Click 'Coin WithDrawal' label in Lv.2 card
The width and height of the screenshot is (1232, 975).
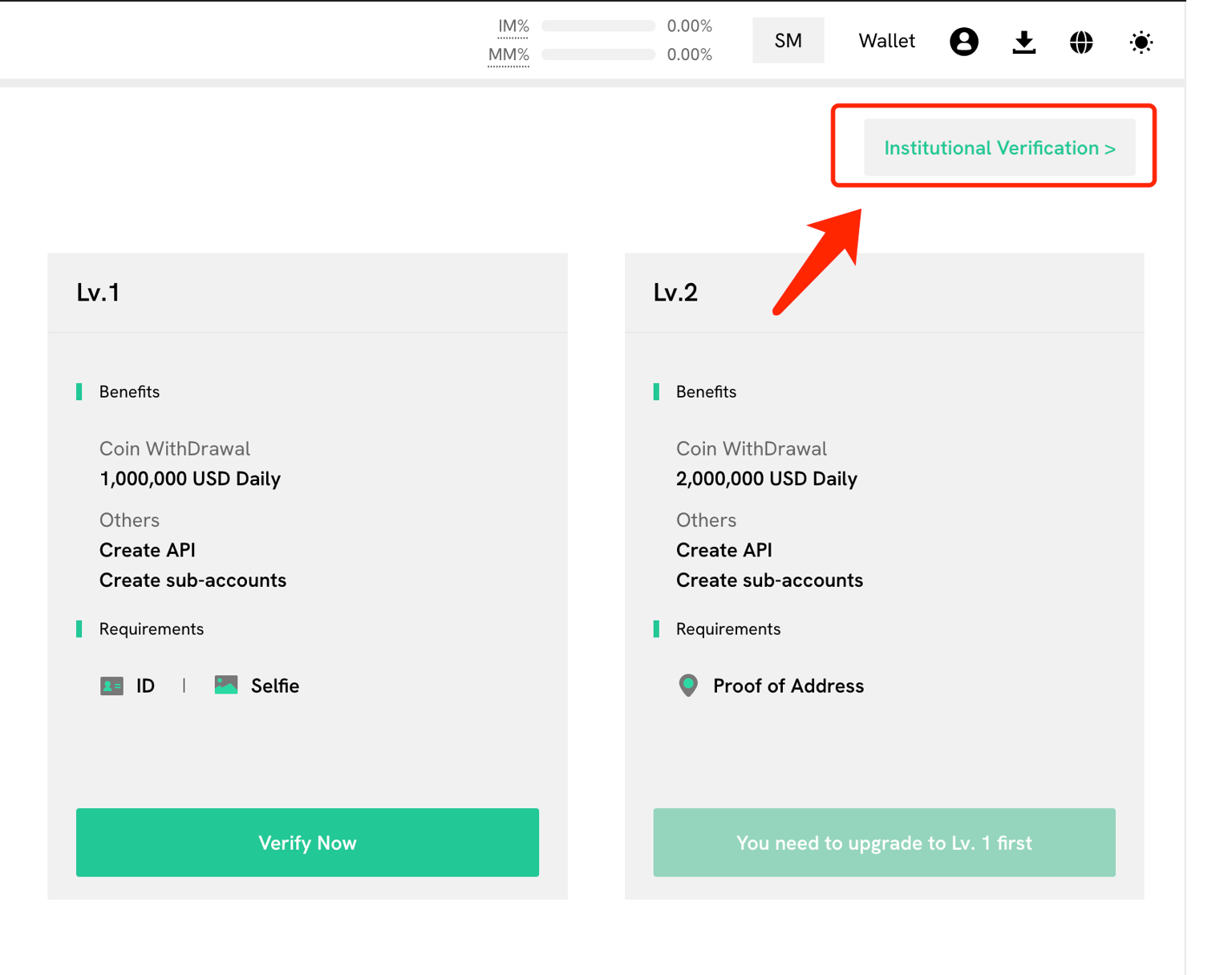752,448
